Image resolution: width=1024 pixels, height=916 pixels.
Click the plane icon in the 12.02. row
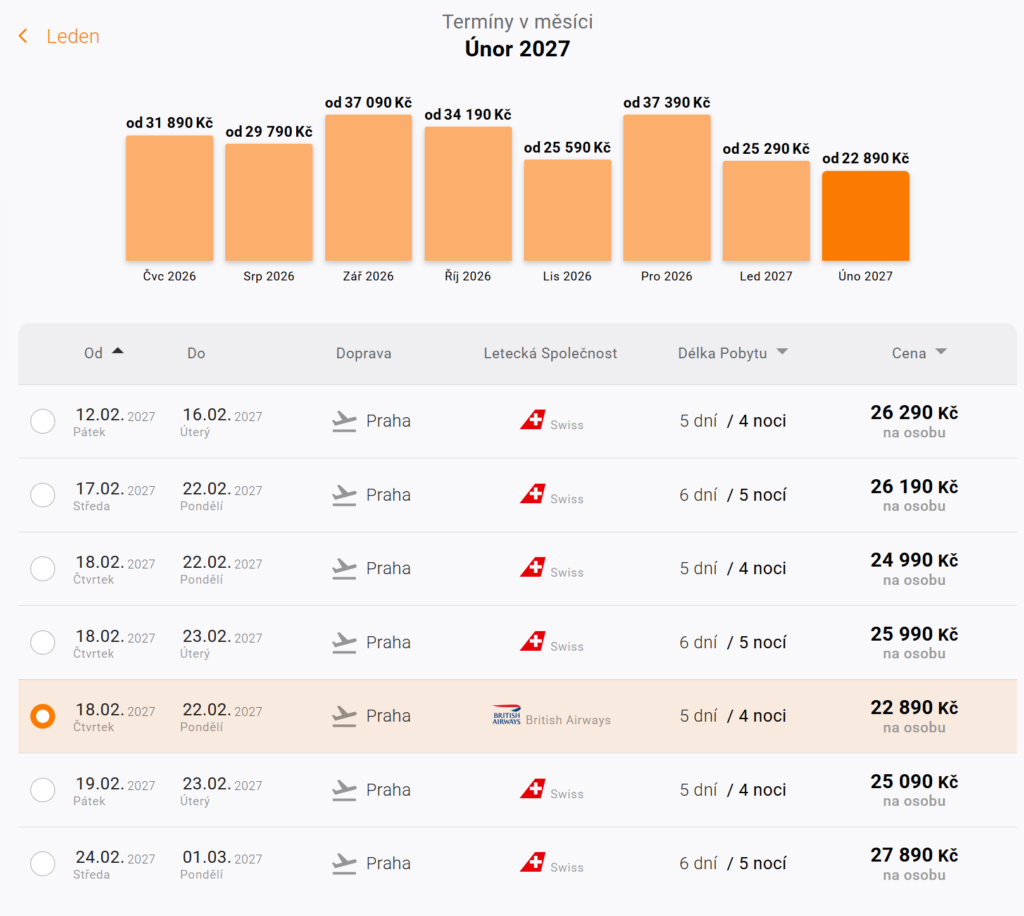(x=344, y=422)
